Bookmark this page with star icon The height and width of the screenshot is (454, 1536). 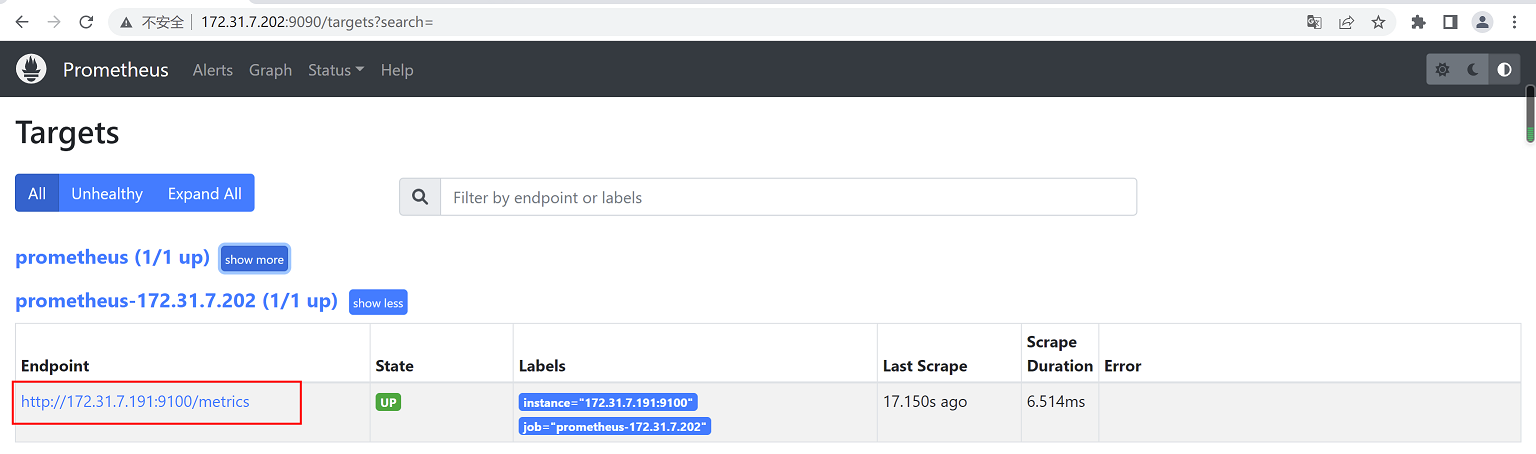1378,21
